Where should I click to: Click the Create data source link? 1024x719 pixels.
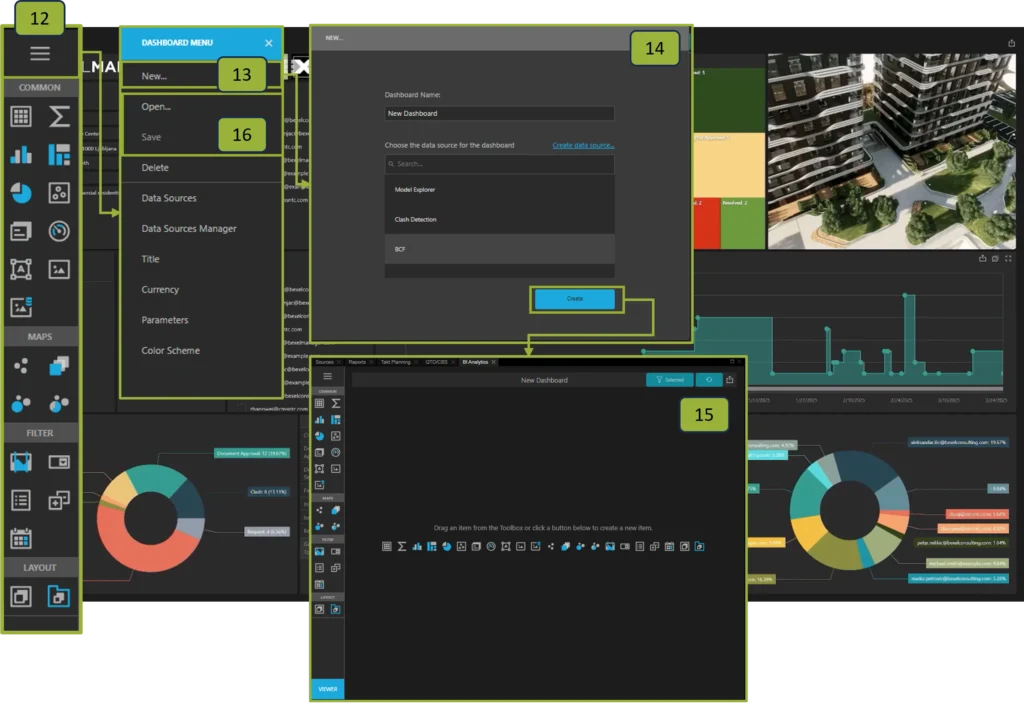pyautogui.click(x=582, y=145)
